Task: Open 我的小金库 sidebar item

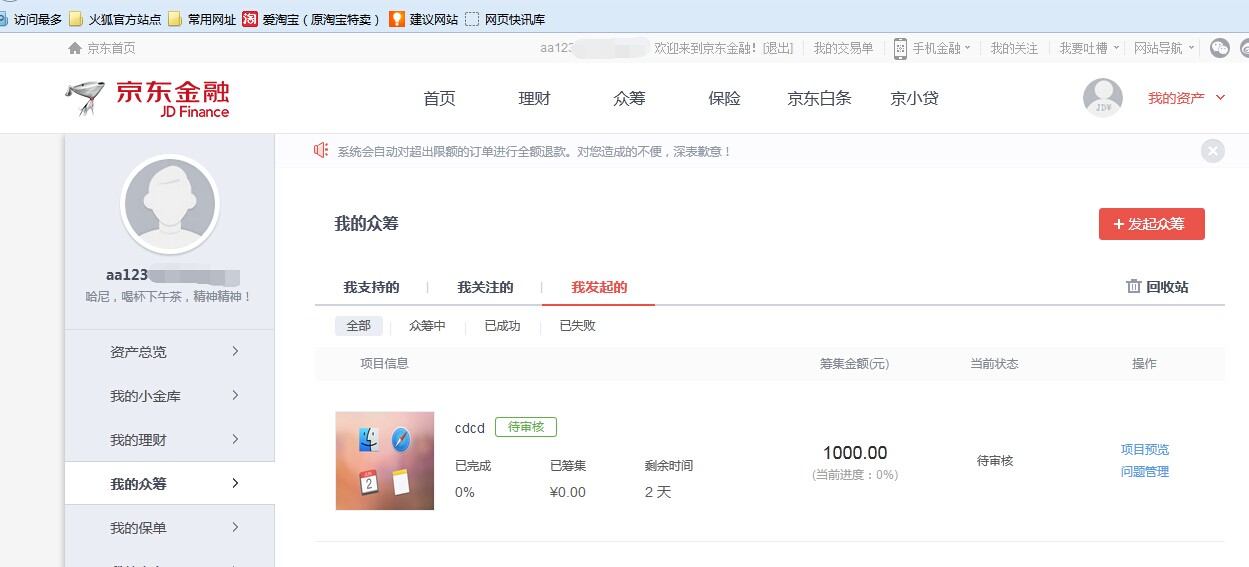Action: (x=170, y=396)
